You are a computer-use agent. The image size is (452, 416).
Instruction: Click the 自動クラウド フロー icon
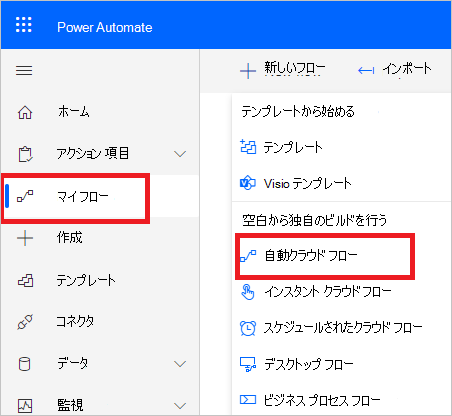pos(248,256)
